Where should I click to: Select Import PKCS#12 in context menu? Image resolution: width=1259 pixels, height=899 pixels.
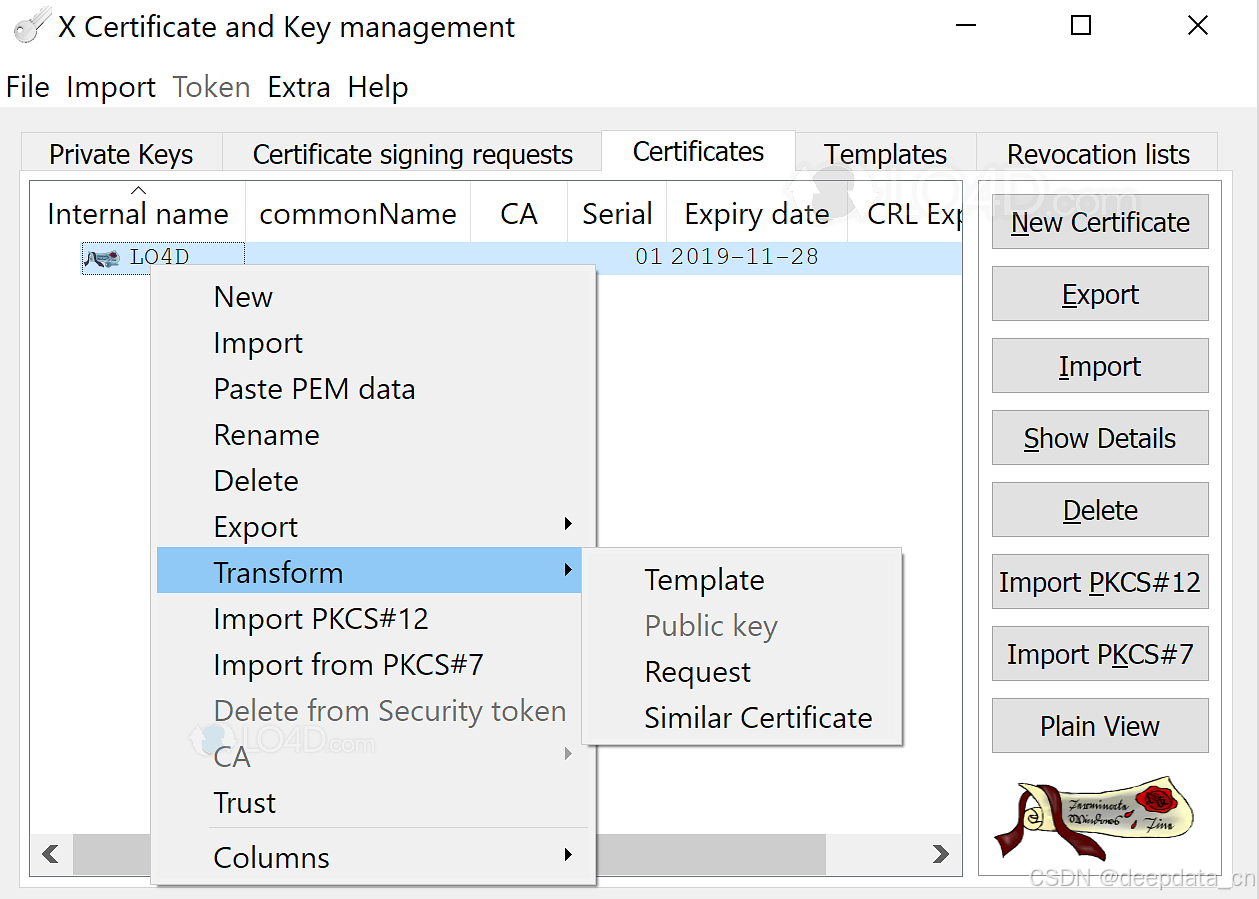click(x=370, y=619)
